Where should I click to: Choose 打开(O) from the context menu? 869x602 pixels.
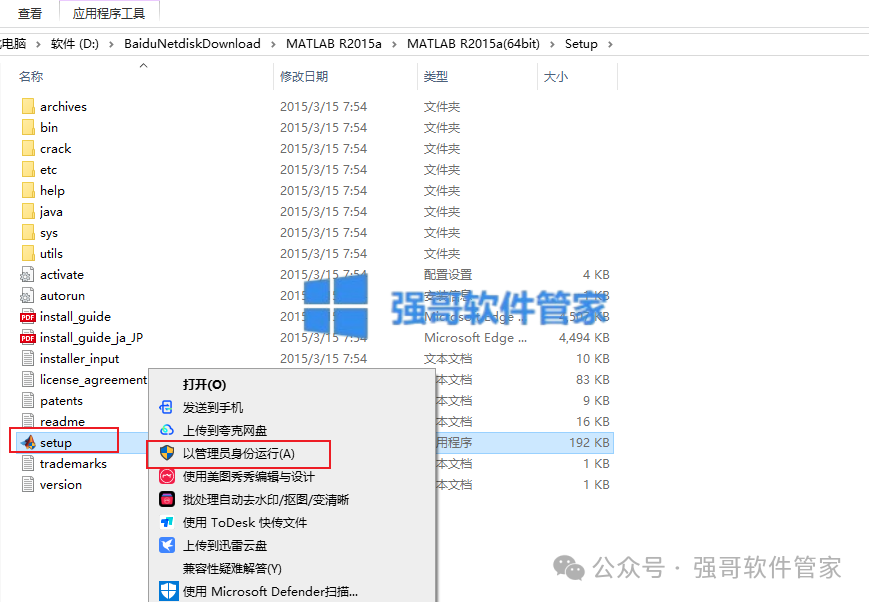[205, 385]
